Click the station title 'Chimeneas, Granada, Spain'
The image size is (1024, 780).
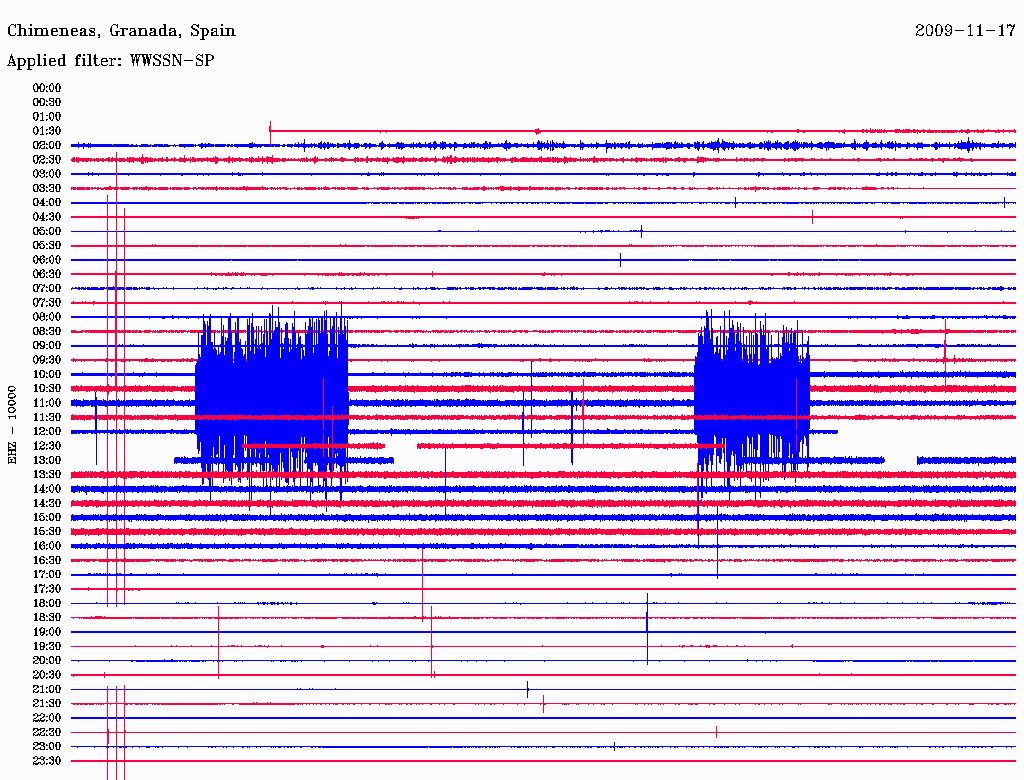tap(121, 31)
